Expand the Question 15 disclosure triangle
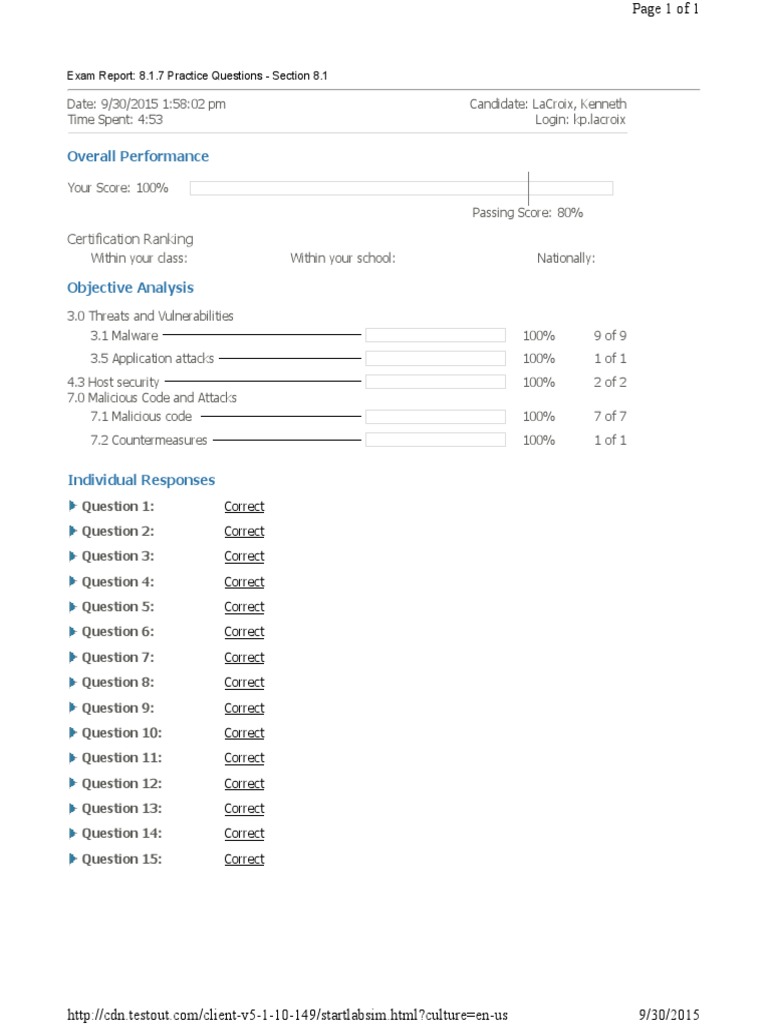Viewport: 768px width, 1024px height. 72,859
